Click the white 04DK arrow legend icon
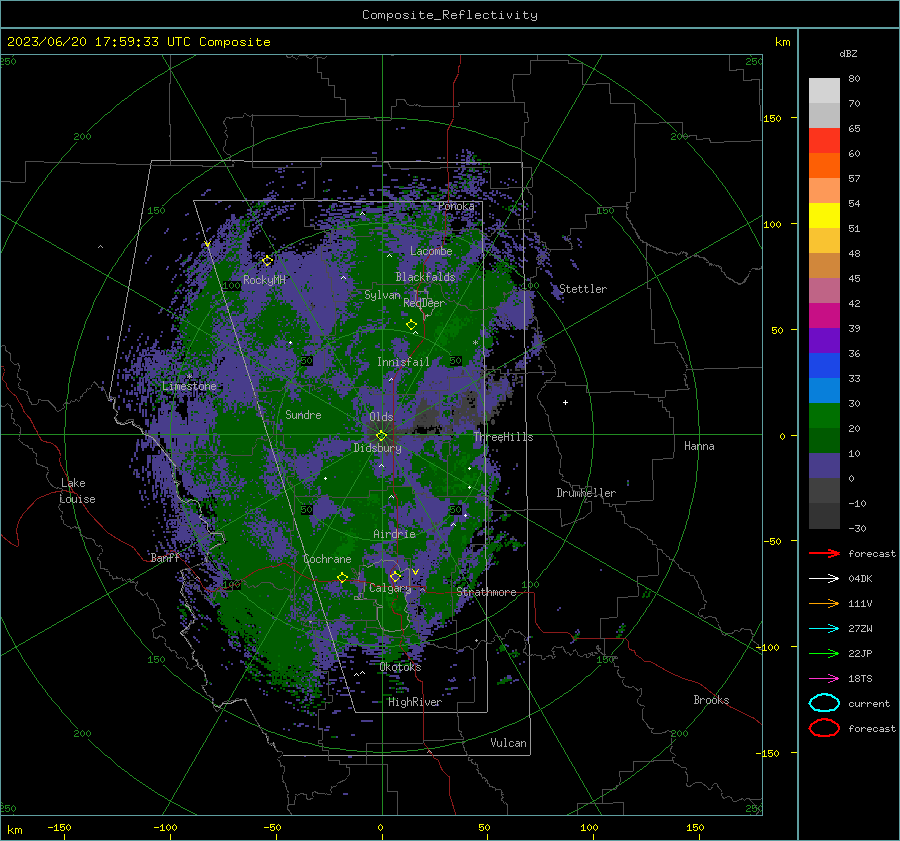900x841 pixels. pos(824,579)
